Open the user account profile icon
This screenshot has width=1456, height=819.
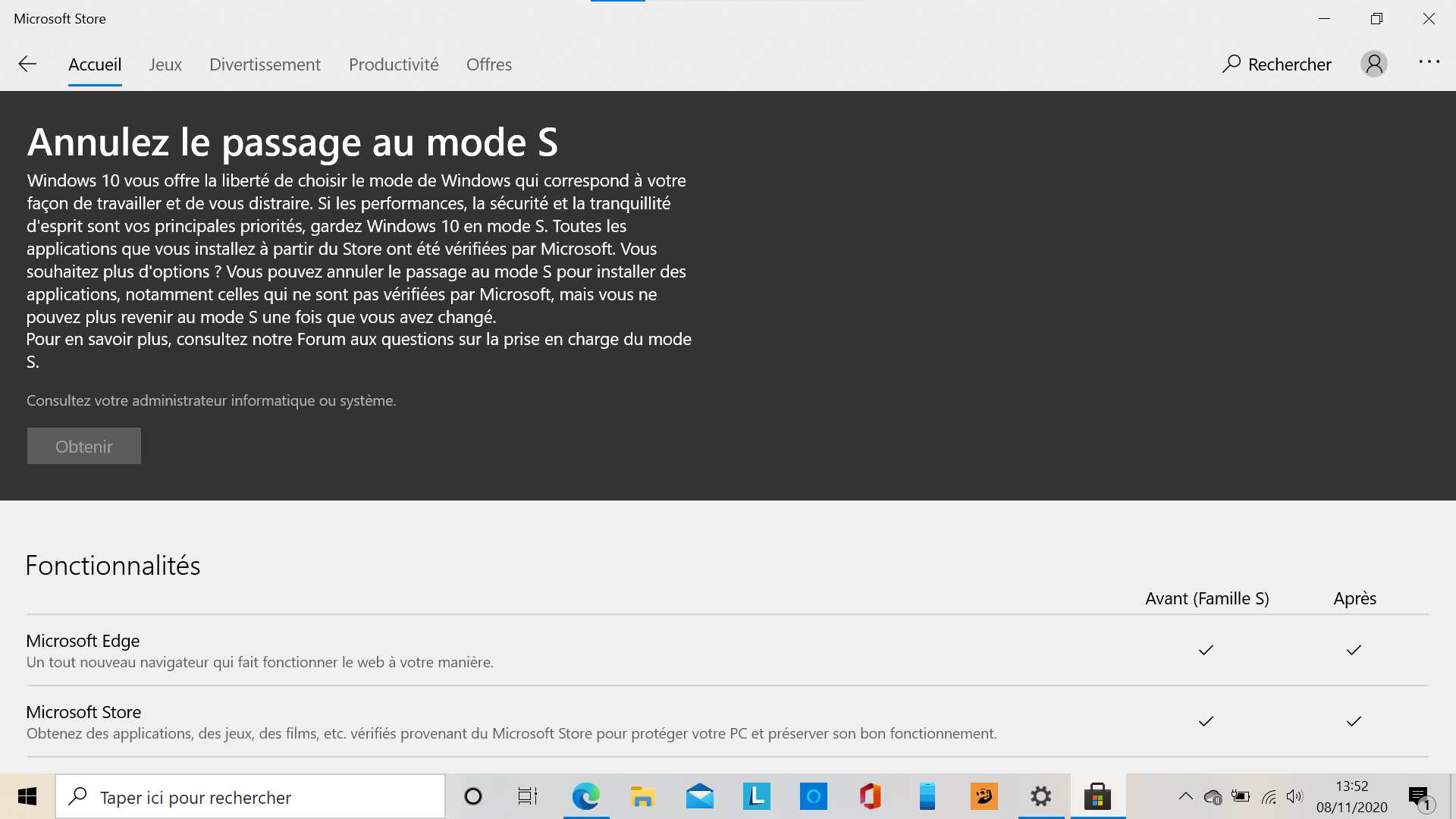1373,64
